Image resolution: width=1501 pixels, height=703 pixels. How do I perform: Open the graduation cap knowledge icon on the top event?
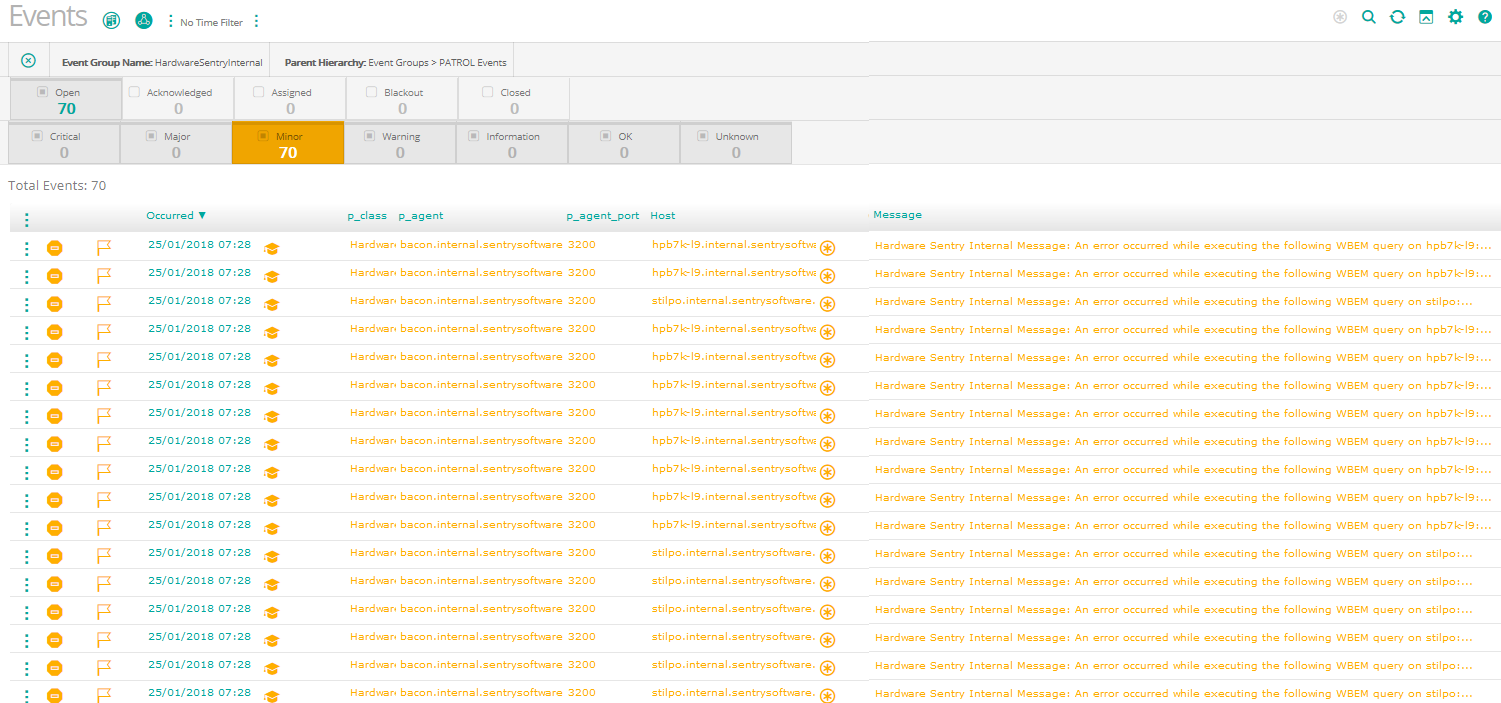[x=271, y=249]
